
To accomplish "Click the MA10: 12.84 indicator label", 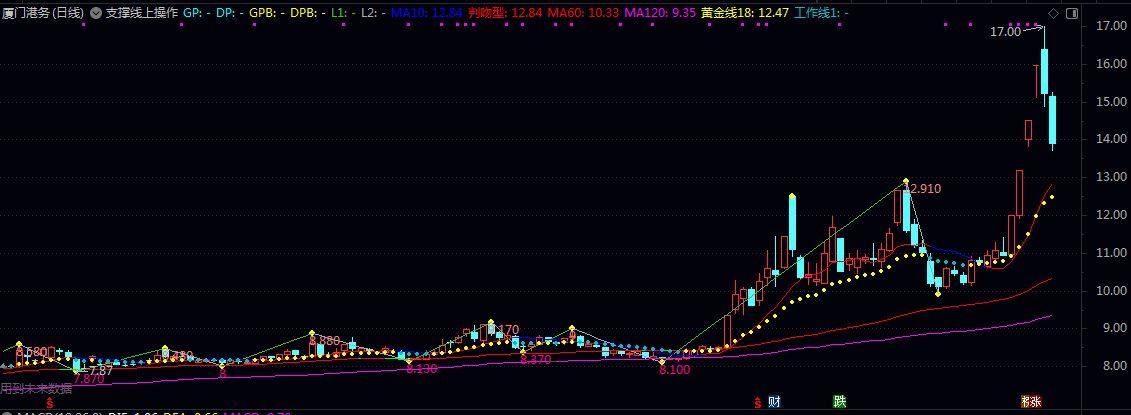I will 428,13.
